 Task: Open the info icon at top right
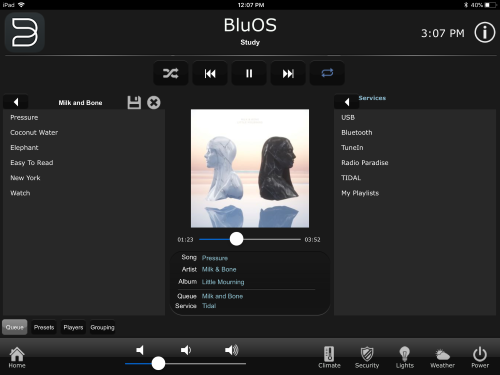(485, 33)
